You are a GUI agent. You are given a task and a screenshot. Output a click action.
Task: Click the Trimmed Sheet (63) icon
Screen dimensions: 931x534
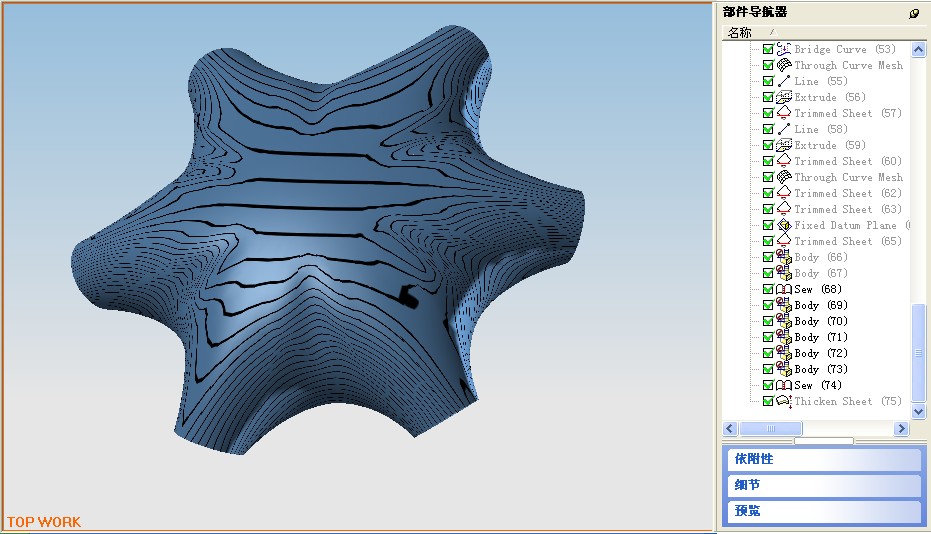click(x=784, y=210)
